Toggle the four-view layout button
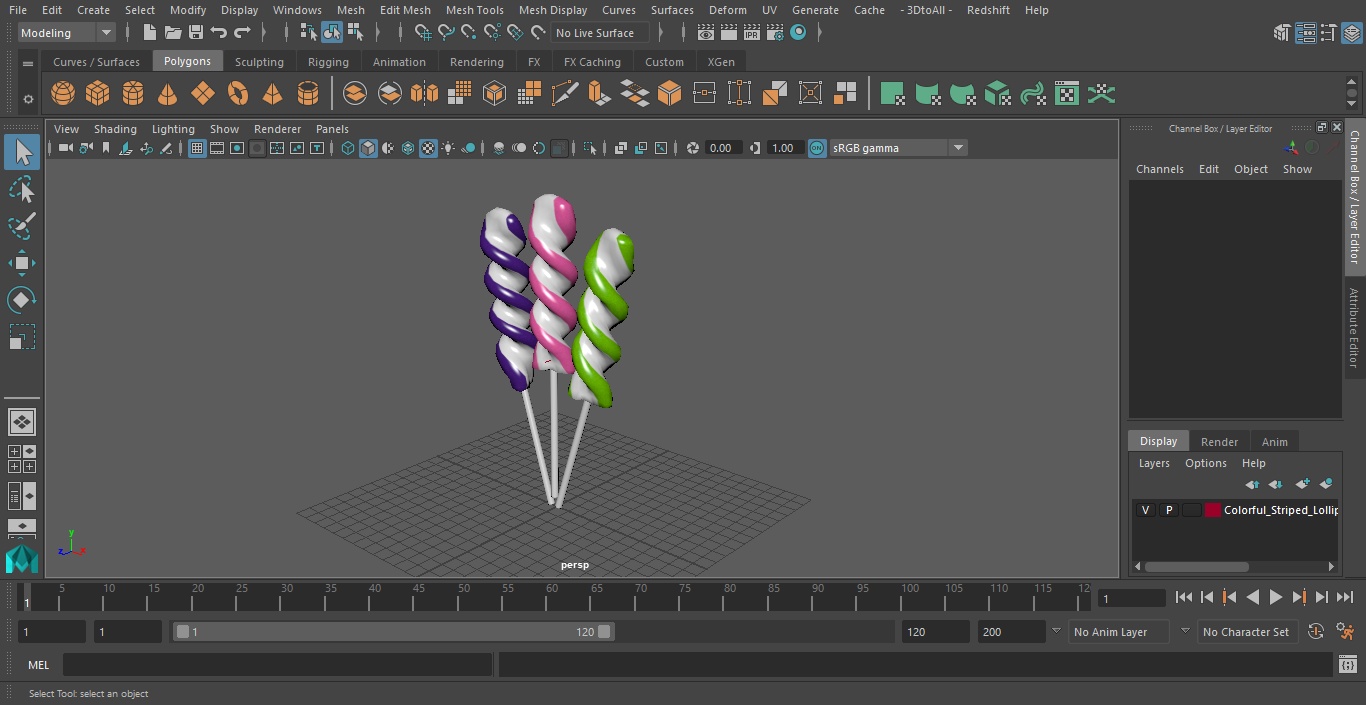The width and height of the screenshot is (1366, 705). [21, 459]
